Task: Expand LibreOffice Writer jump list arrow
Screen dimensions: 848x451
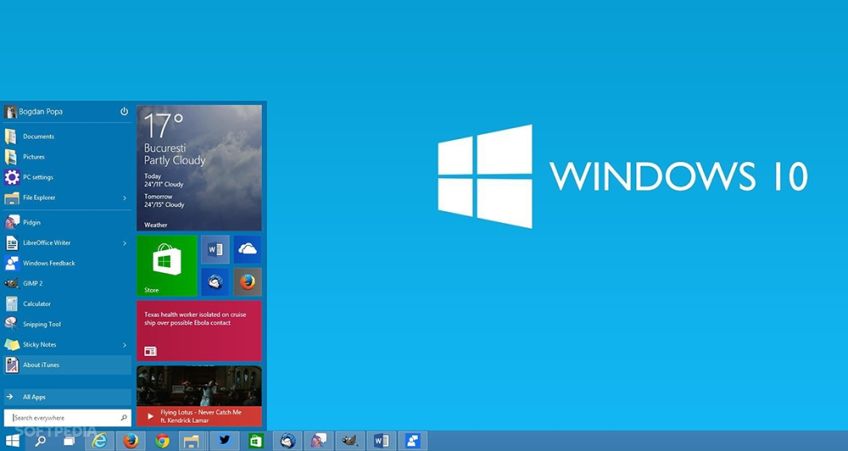Action: tap(124, 243)
